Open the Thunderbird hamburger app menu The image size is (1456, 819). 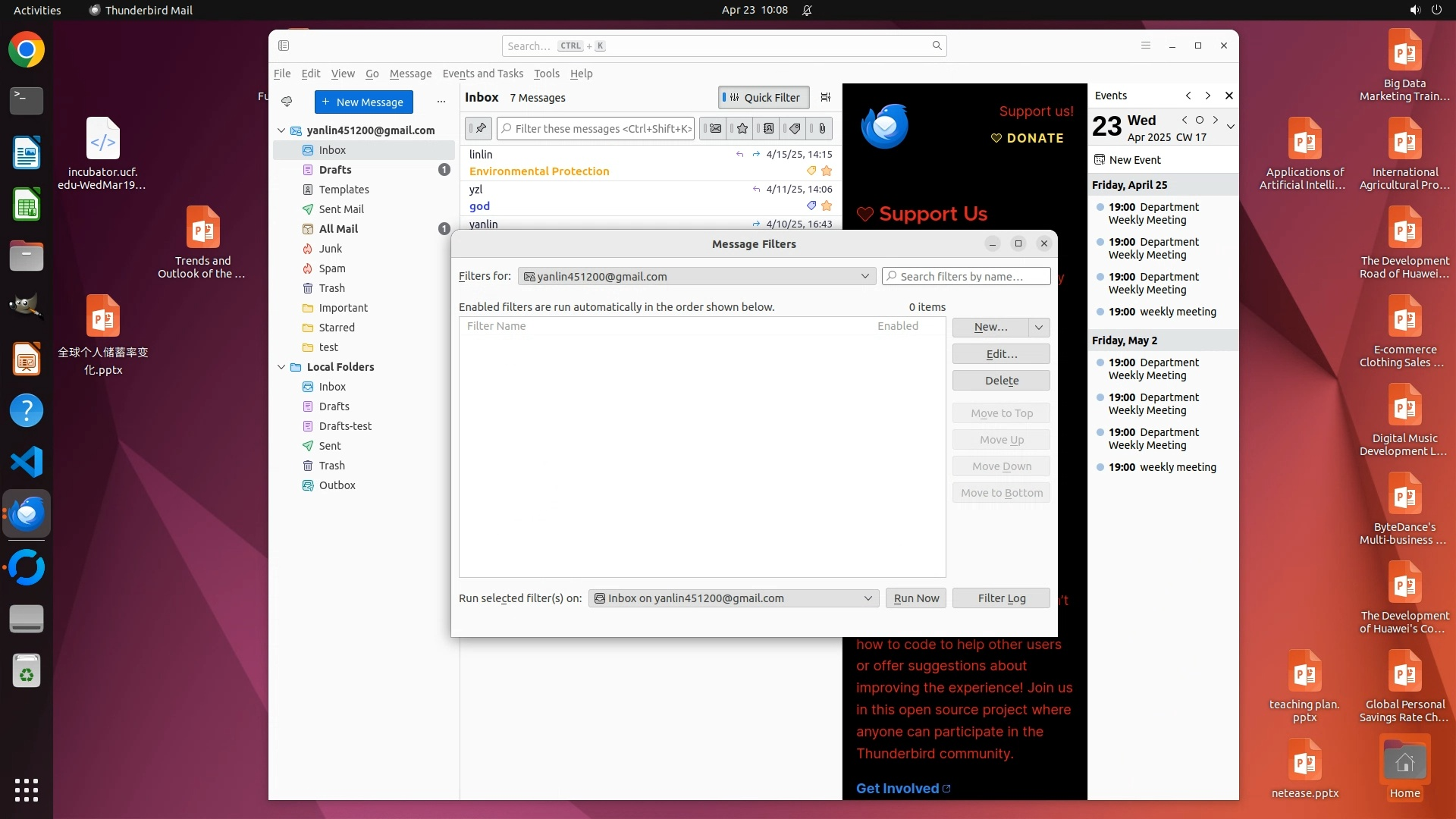[1146, 45]
